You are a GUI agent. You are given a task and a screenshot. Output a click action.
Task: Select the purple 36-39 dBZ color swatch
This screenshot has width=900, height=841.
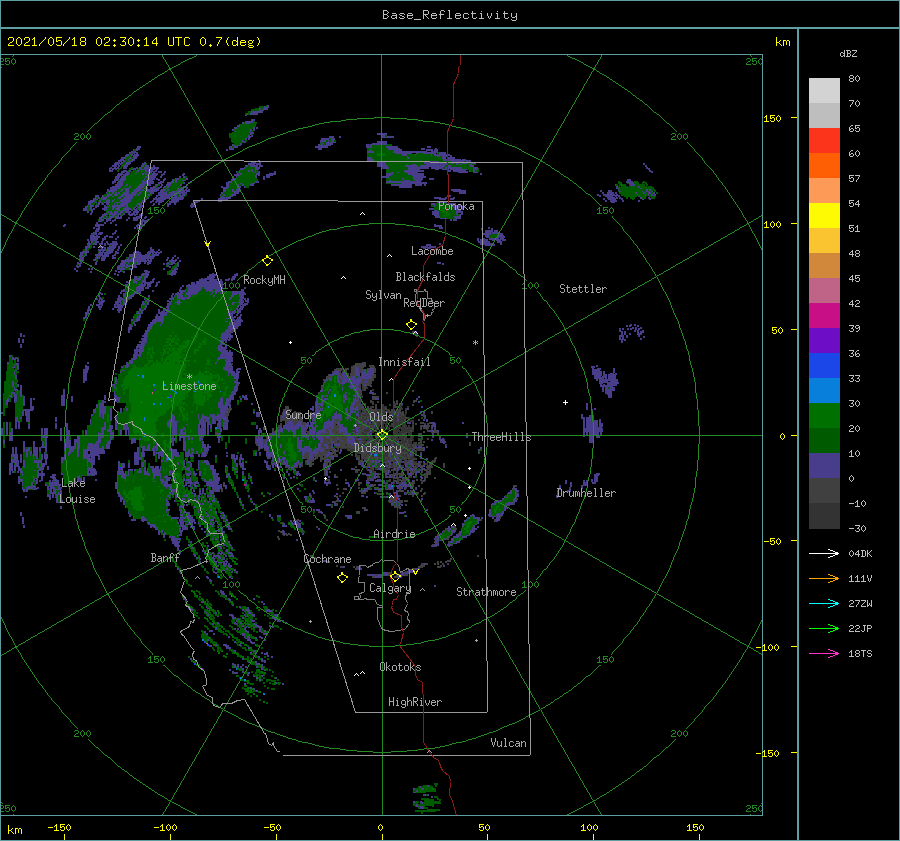824,341
